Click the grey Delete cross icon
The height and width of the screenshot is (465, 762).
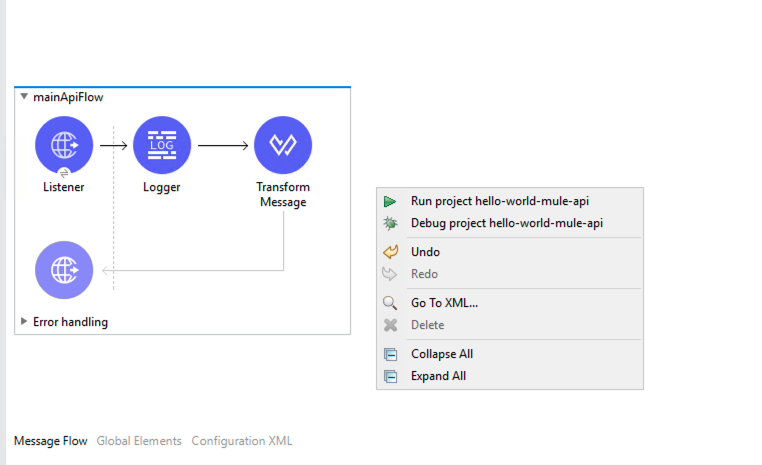pyautogui.click(x=390, y=325)
